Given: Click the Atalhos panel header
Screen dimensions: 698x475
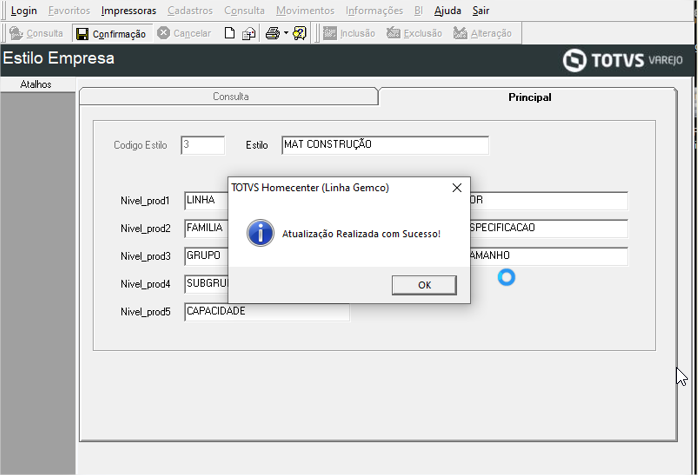Looking at the screenshot, I should (37, 85).
